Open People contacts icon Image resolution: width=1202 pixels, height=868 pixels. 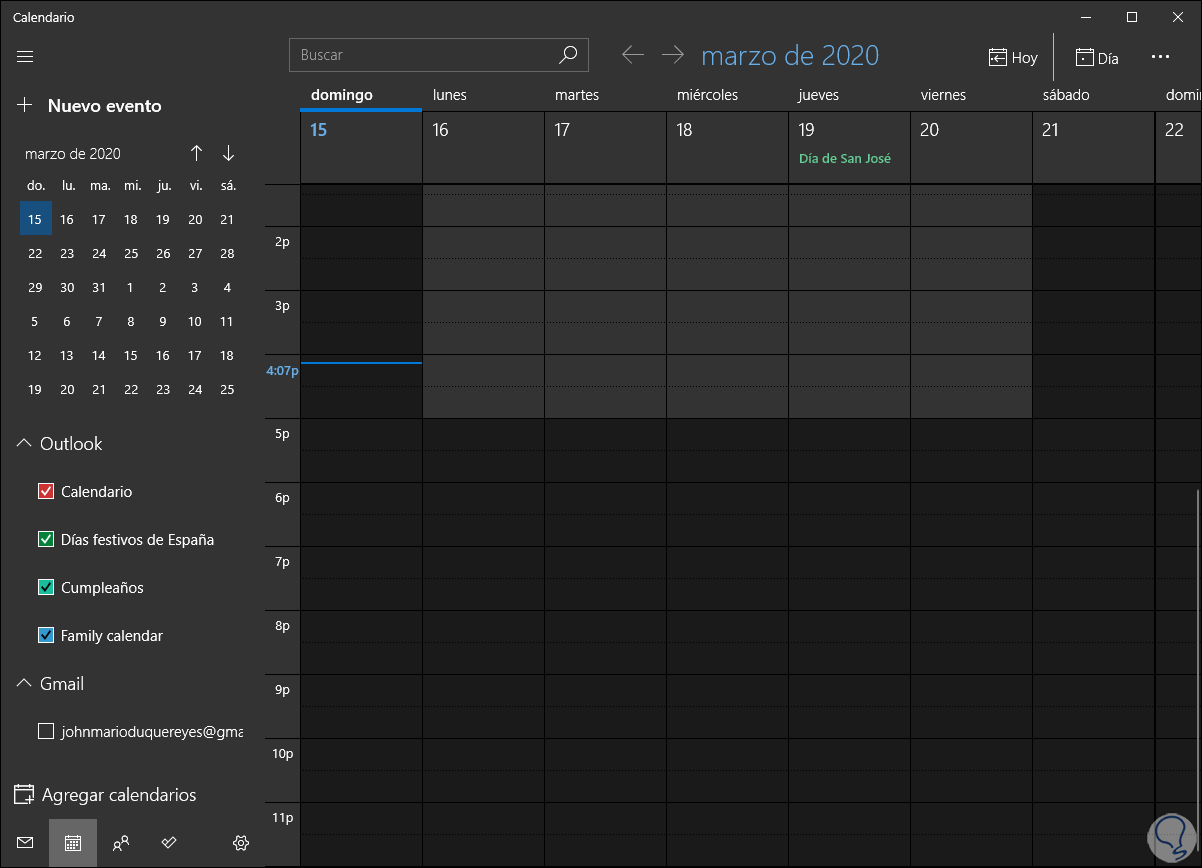[x=121, y=843]
